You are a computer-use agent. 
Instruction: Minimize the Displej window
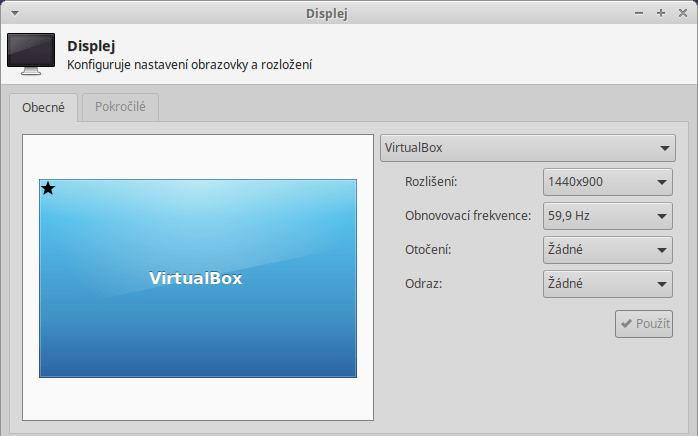click(x=639, y=13)
